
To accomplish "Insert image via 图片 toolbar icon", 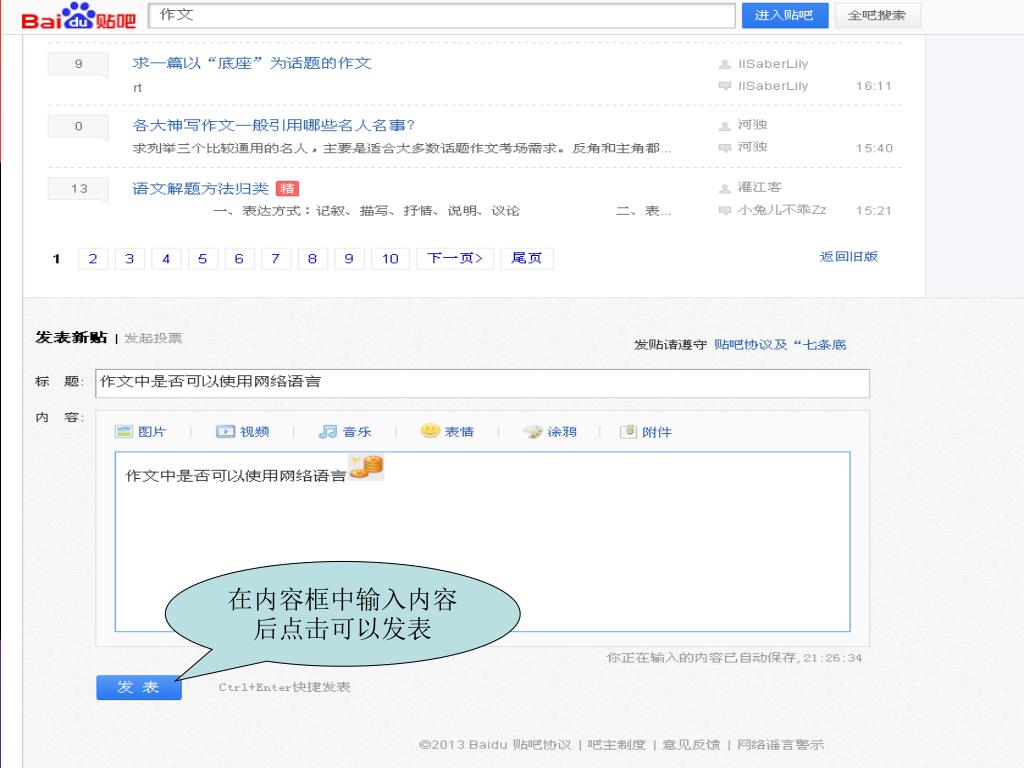I will coord(140,432).
